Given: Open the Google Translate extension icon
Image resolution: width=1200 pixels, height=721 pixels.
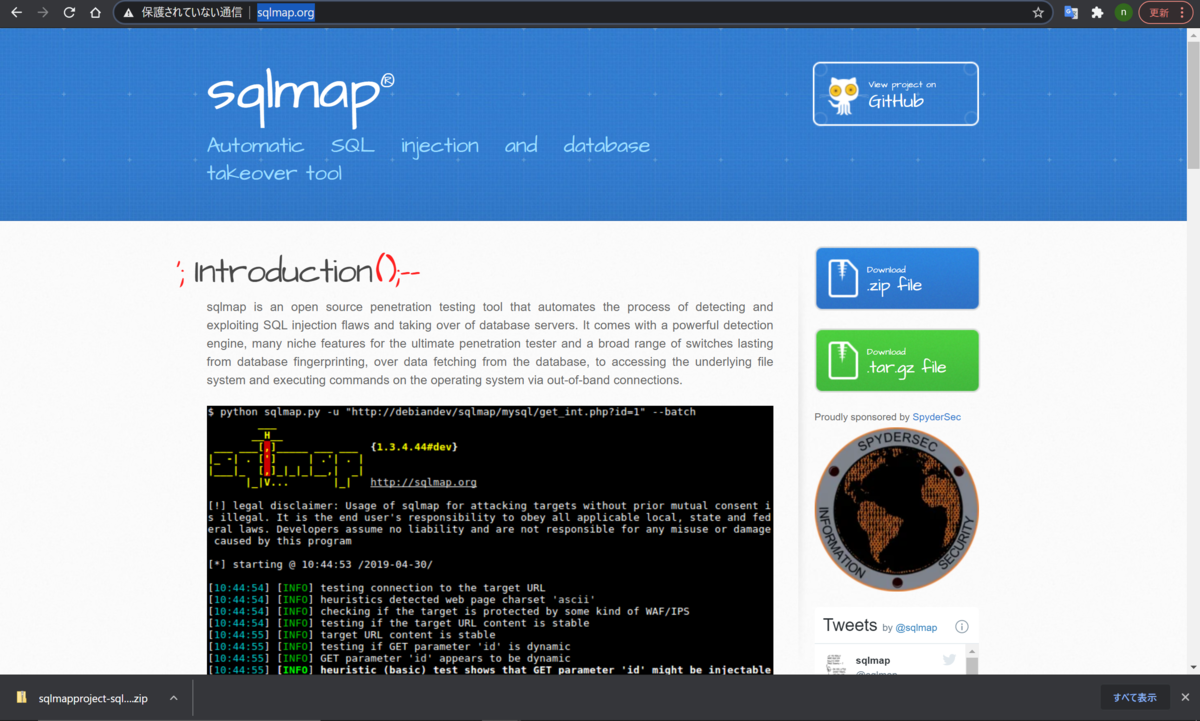Looking at the screenshot, I should pyautogui.click(x=1071, y=13).
